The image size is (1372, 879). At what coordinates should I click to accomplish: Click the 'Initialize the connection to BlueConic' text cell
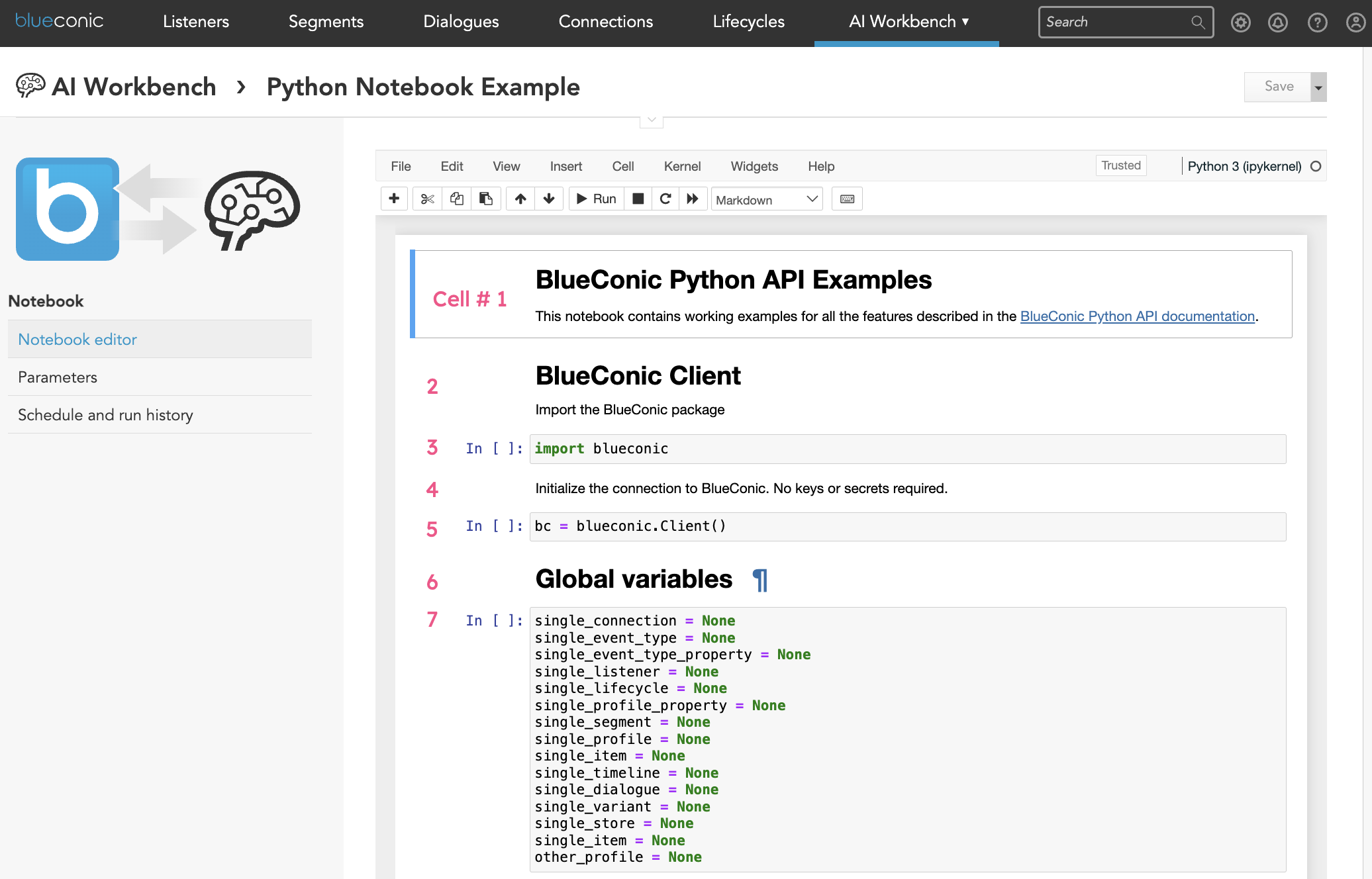pyautogui.click(x=741, y=488)
